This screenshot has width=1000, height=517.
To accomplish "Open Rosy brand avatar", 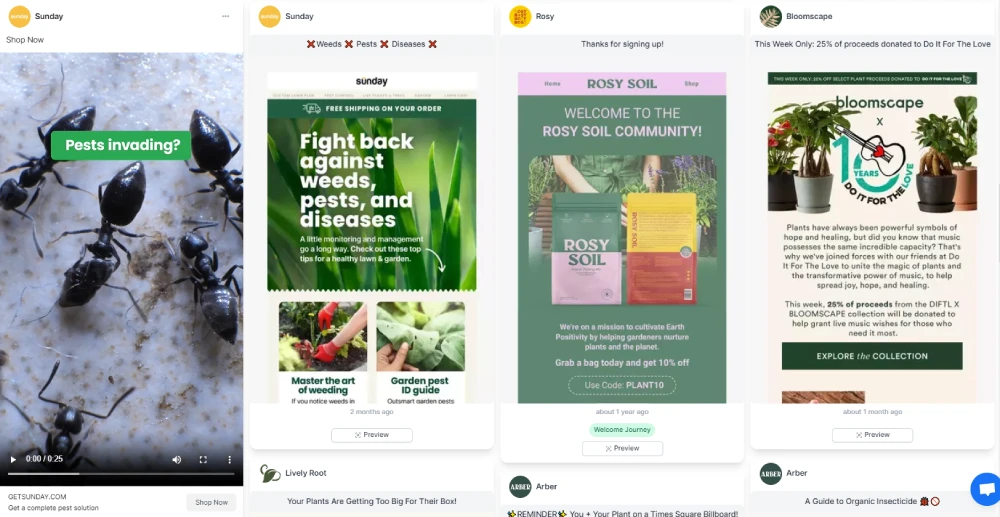I will tap(520, 16).
